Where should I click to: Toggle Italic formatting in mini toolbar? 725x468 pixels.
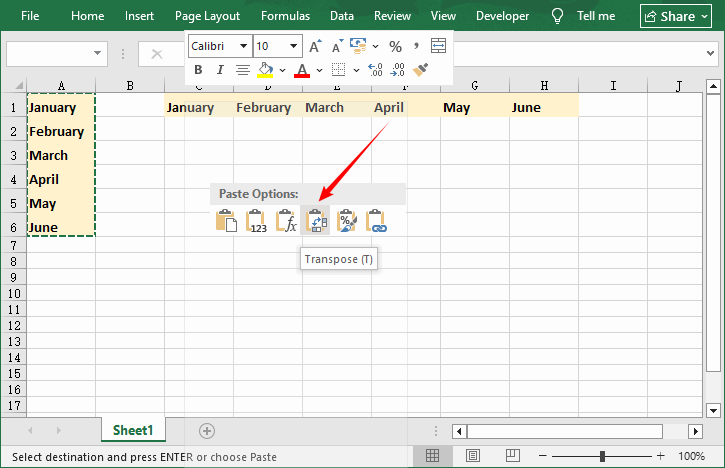click(x=219, y=70)
